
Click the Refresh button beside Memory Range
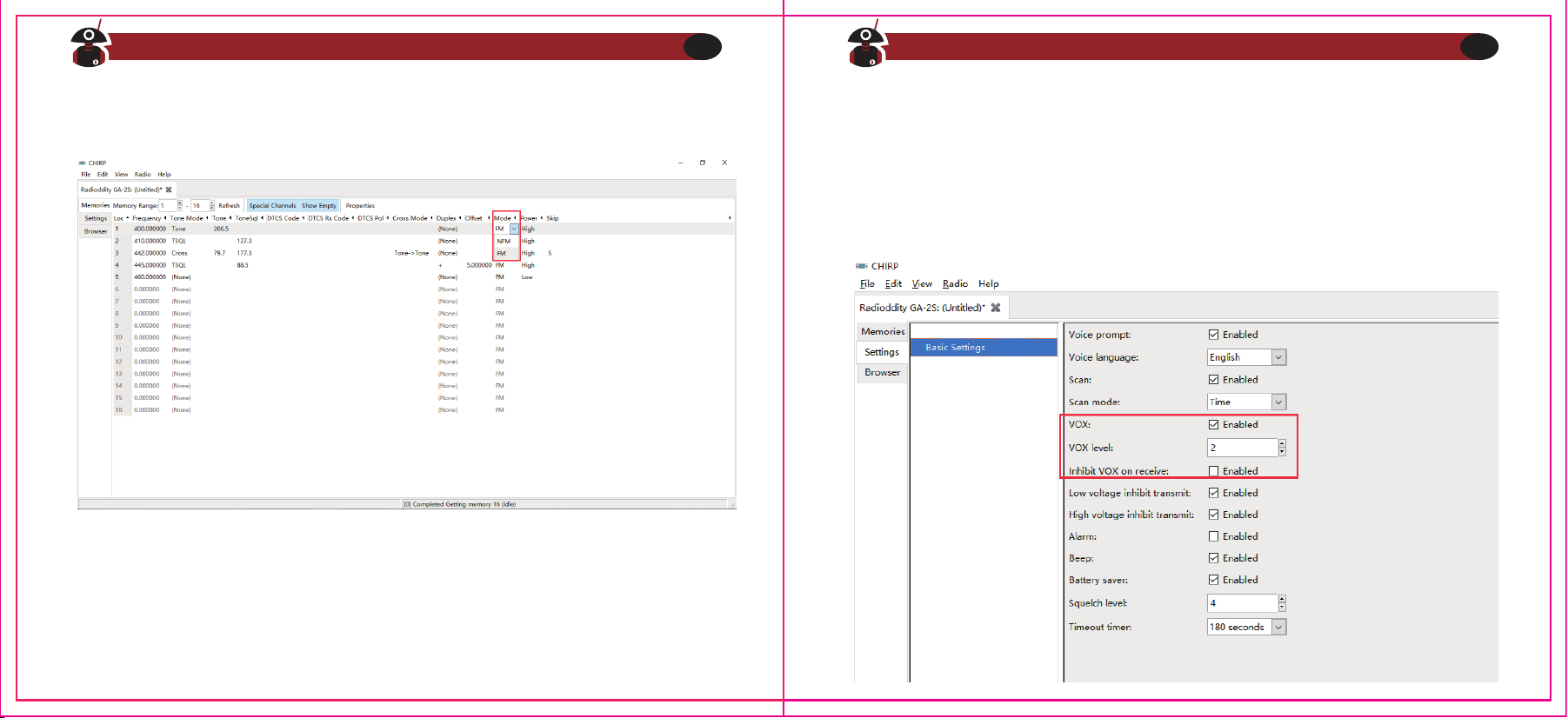click(x=229, y=206)
